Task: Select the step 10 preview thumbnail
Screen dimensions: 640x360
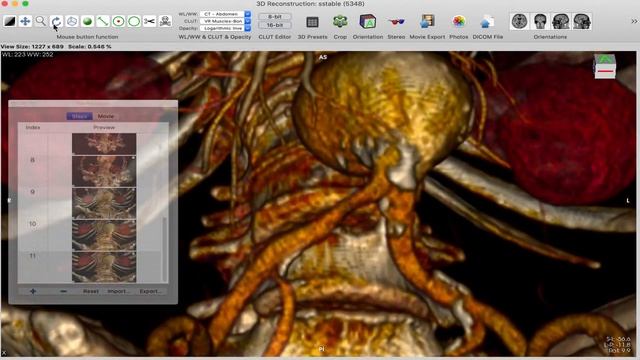Action: pyautogui.click(x=104, y=235)
